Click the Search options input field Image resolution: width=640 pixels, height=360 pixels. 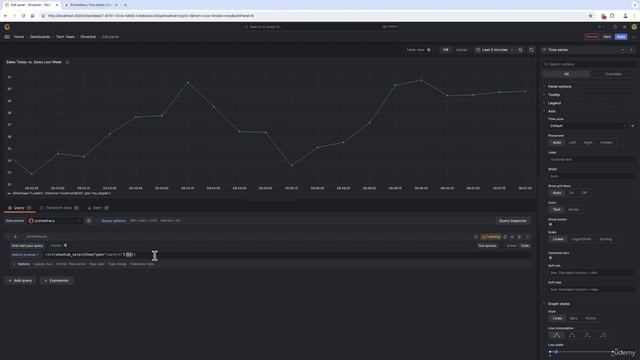click(589, 64)
